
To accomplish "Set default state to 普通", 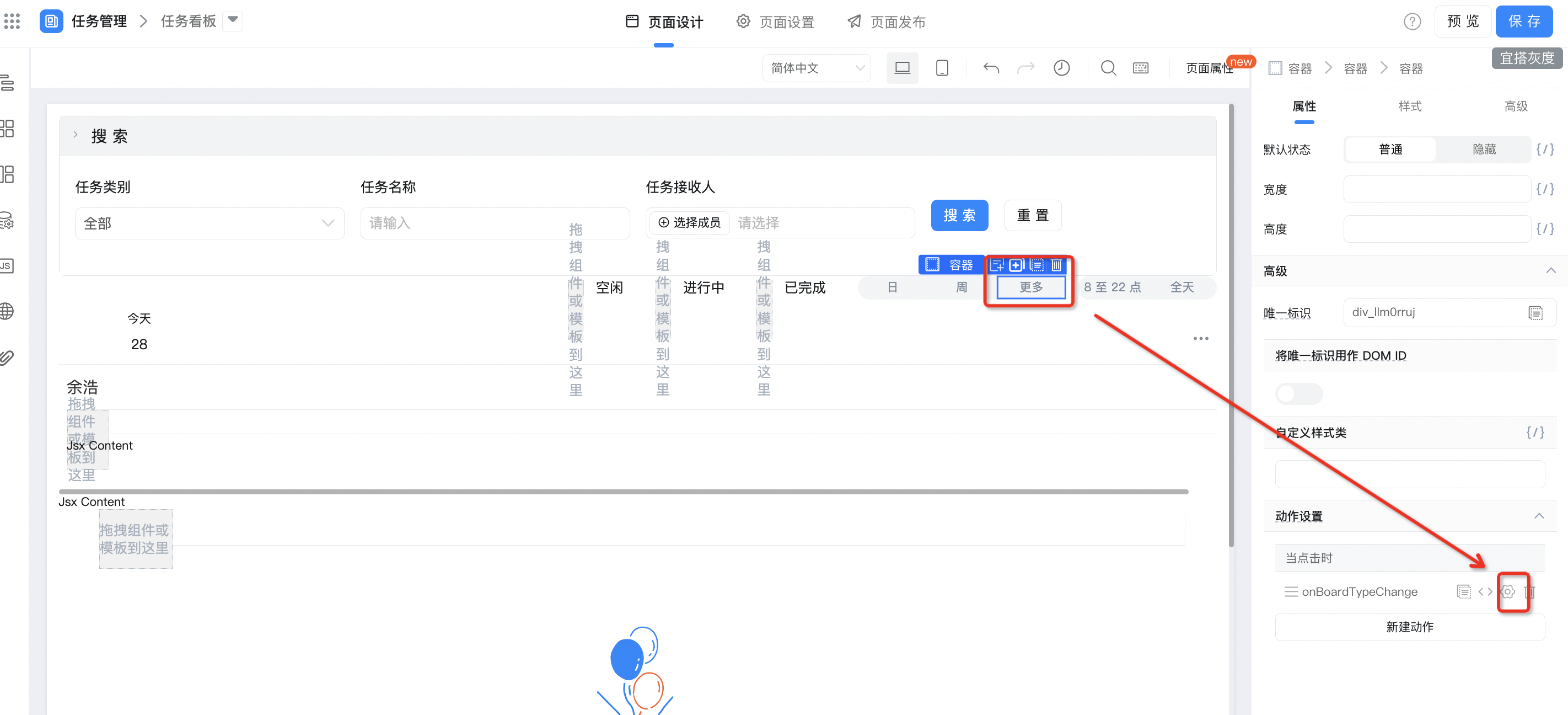I will point(1390,150).
